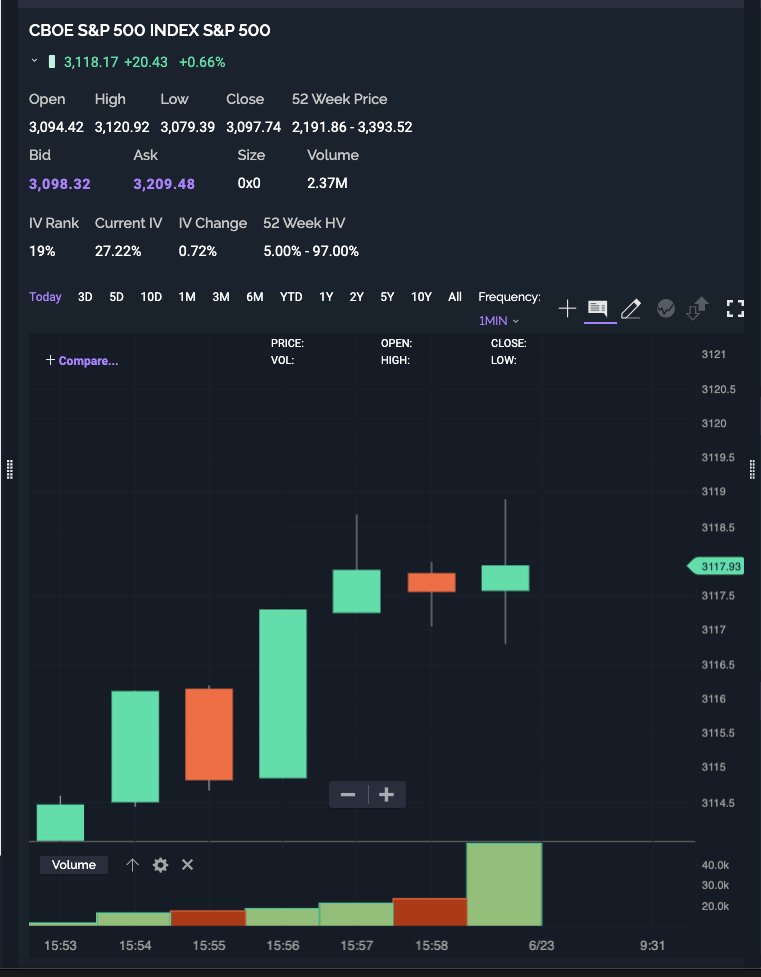Switch chart to 6M range

[x=254, y=297]
